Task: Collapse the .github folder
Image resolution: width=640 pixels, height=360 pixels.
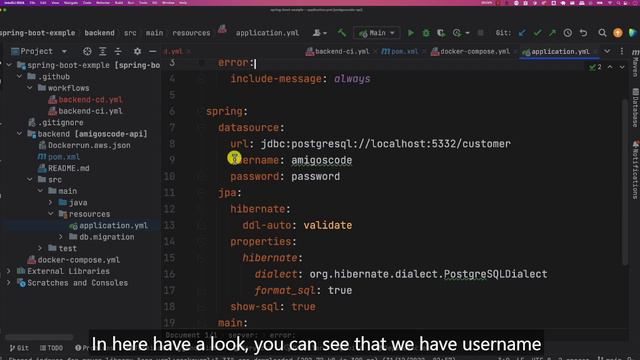Action: pos(20,77)
